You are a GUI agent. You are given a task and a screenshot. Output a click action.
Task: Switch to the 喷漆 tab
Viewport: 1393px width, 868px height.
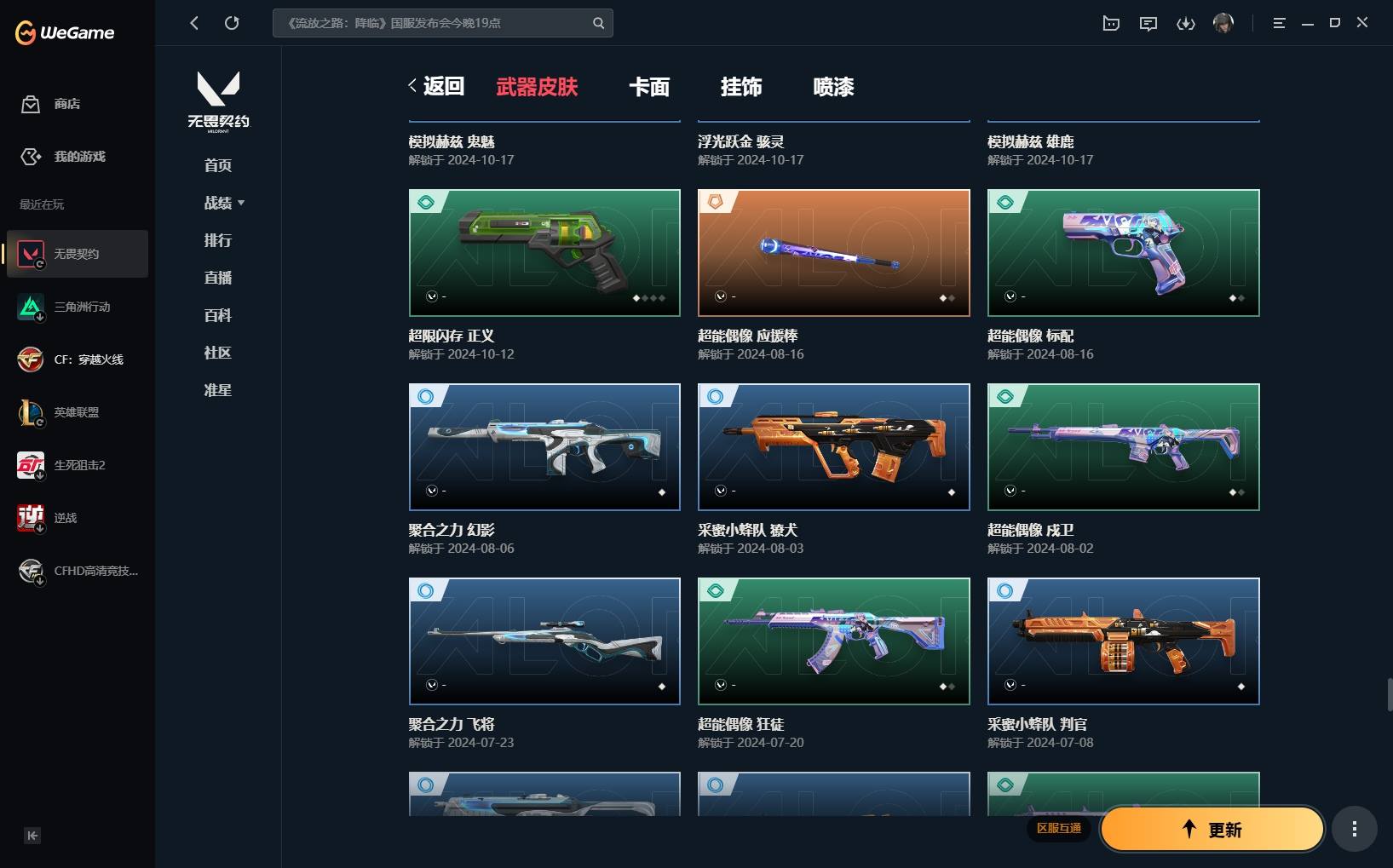click(x=833, y=87)
